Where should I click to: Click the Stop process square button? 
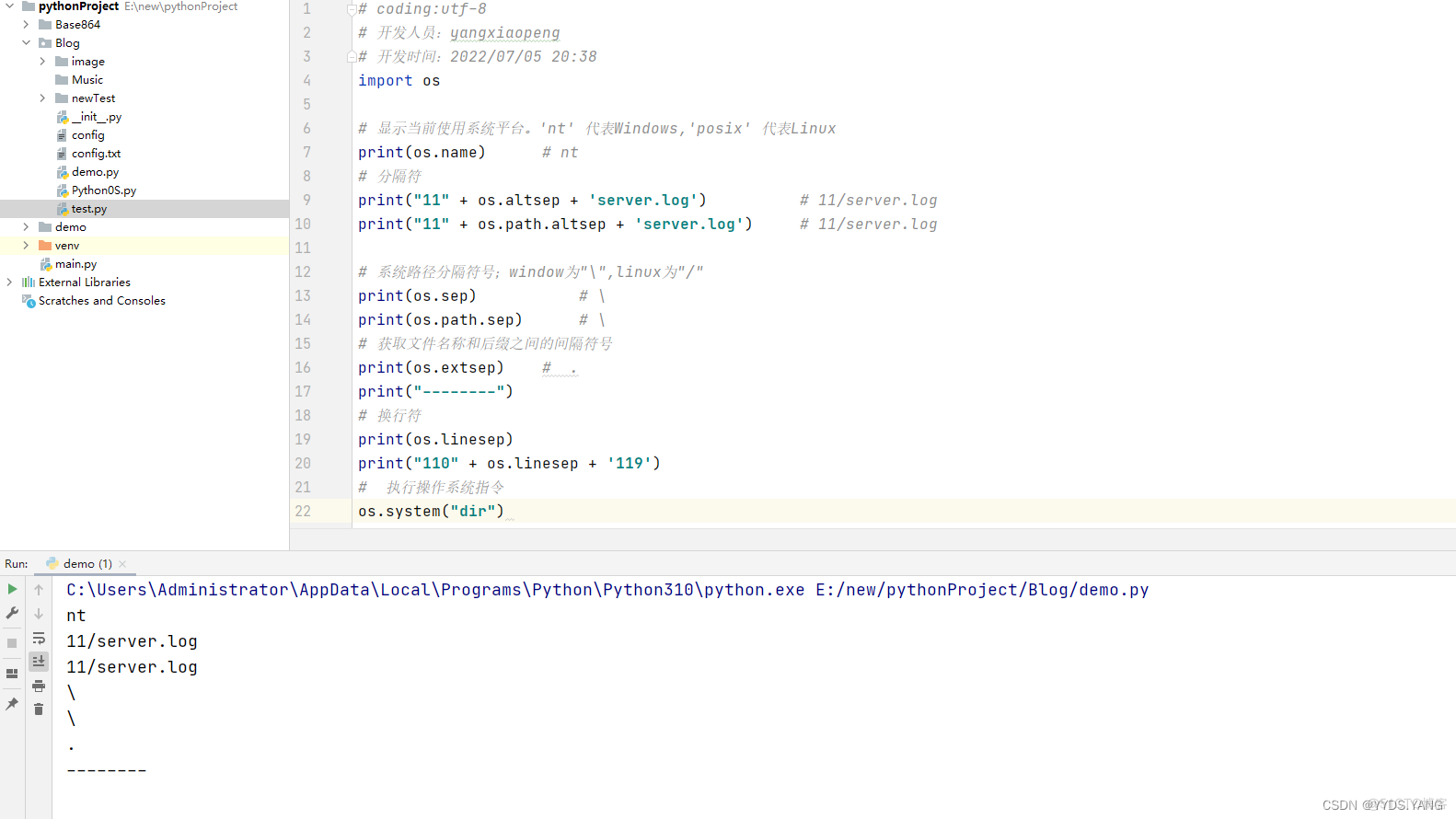point(12,643)
